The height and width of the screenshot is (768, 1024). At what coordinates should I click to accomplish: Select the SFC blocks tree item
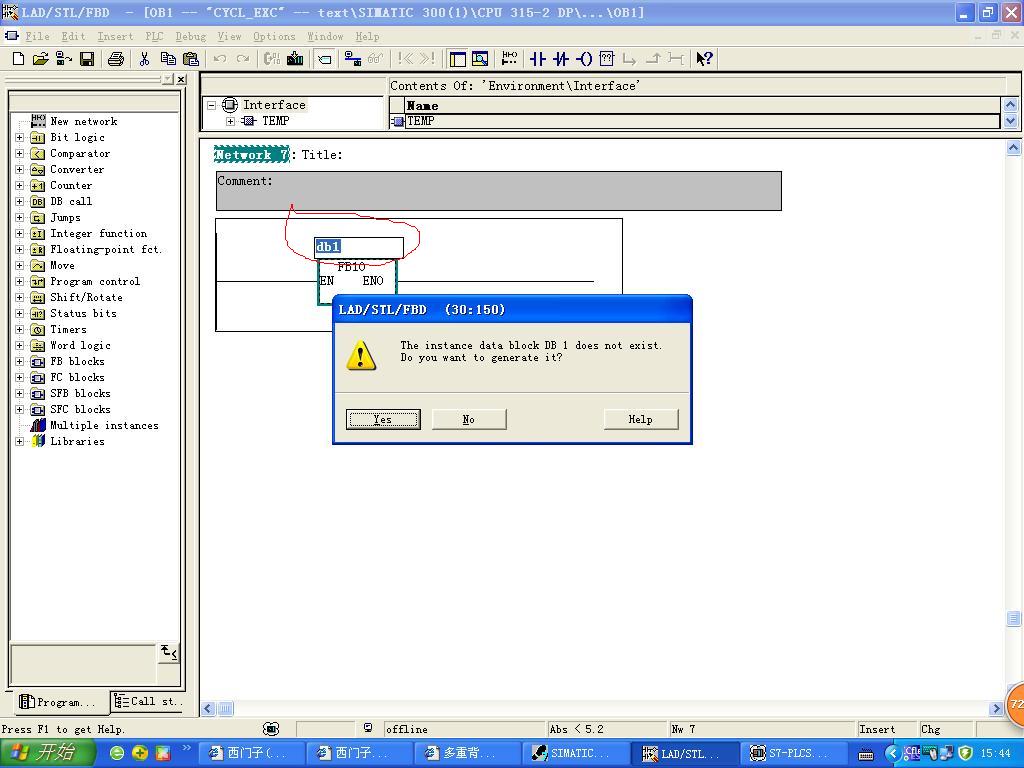pos(80,409)
